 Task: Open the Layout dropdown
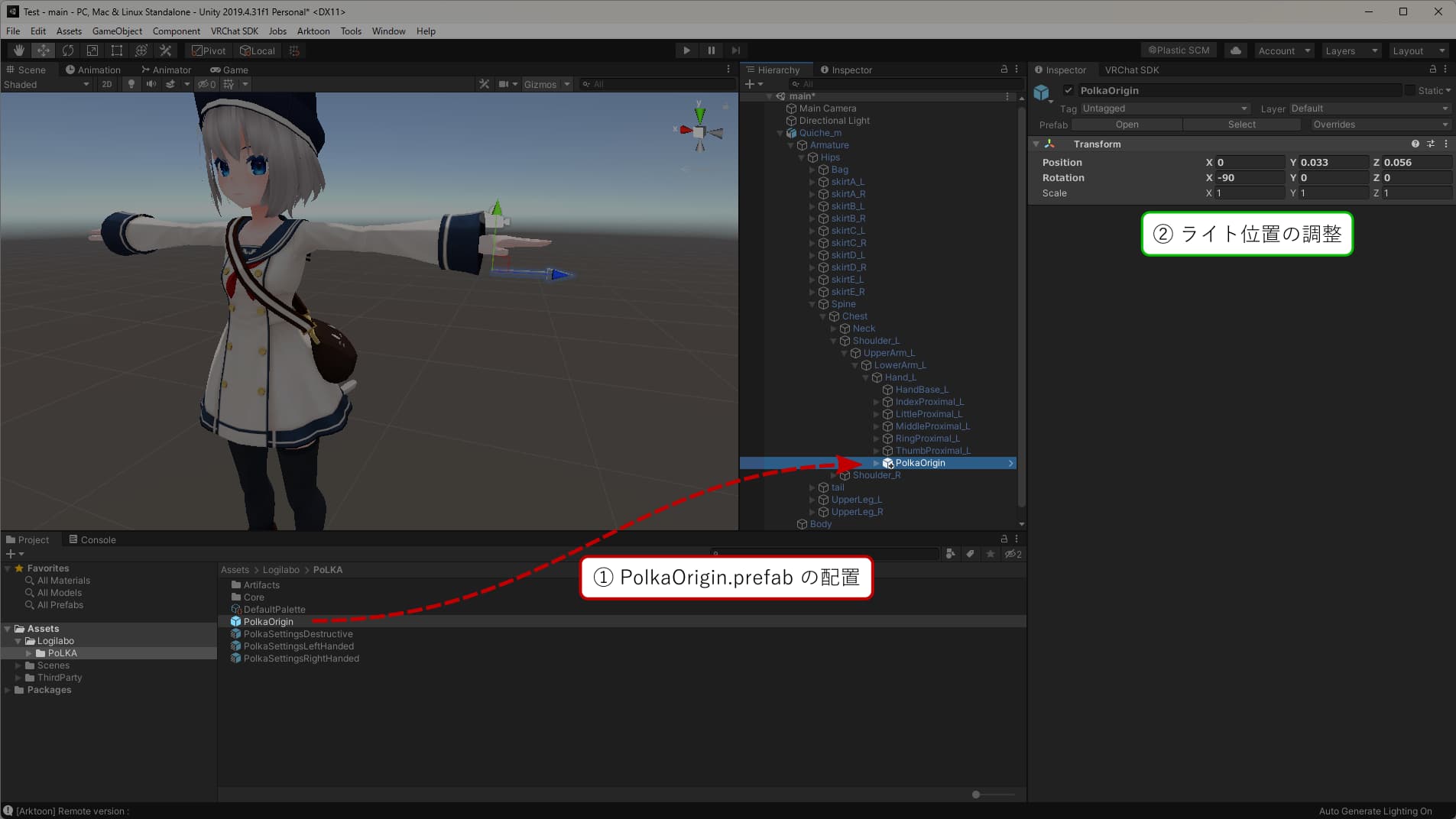(x=1418, y=50)
